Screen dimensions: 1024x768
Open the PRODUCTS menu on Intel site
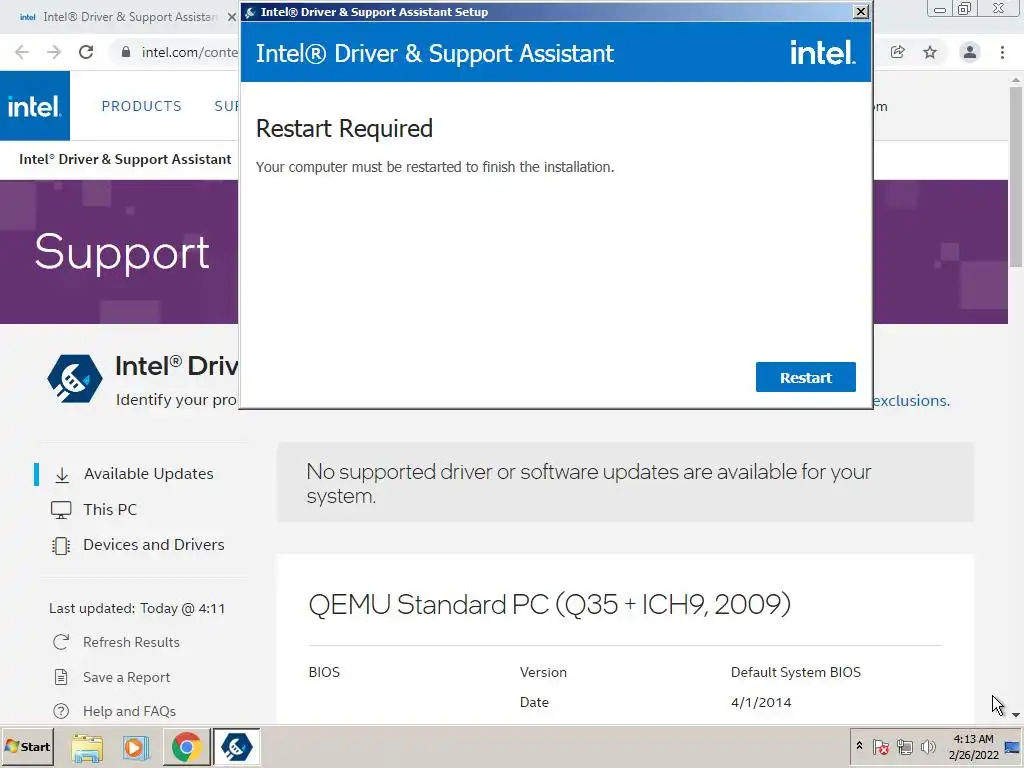click(x=142, y=106)
